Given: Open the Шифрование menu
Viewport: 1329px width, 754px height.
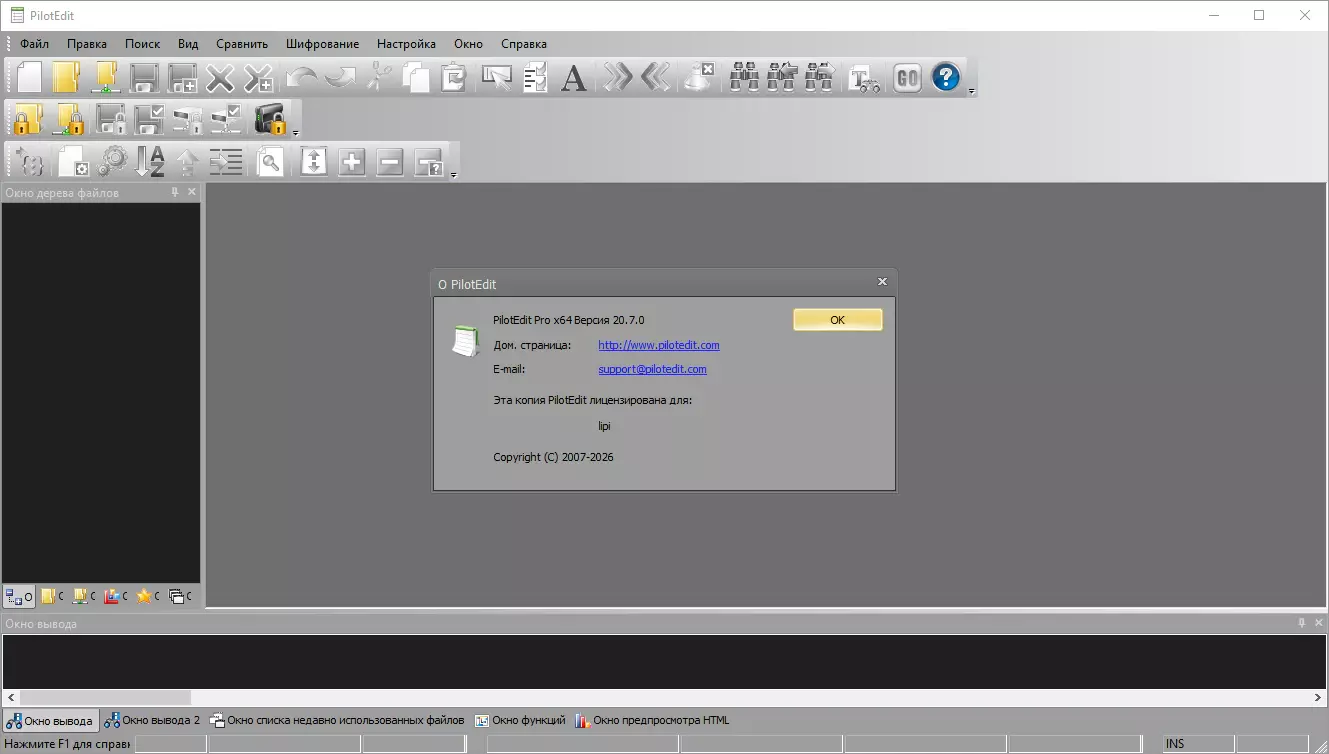Looking at the screenshot, I should coord(322,44).
